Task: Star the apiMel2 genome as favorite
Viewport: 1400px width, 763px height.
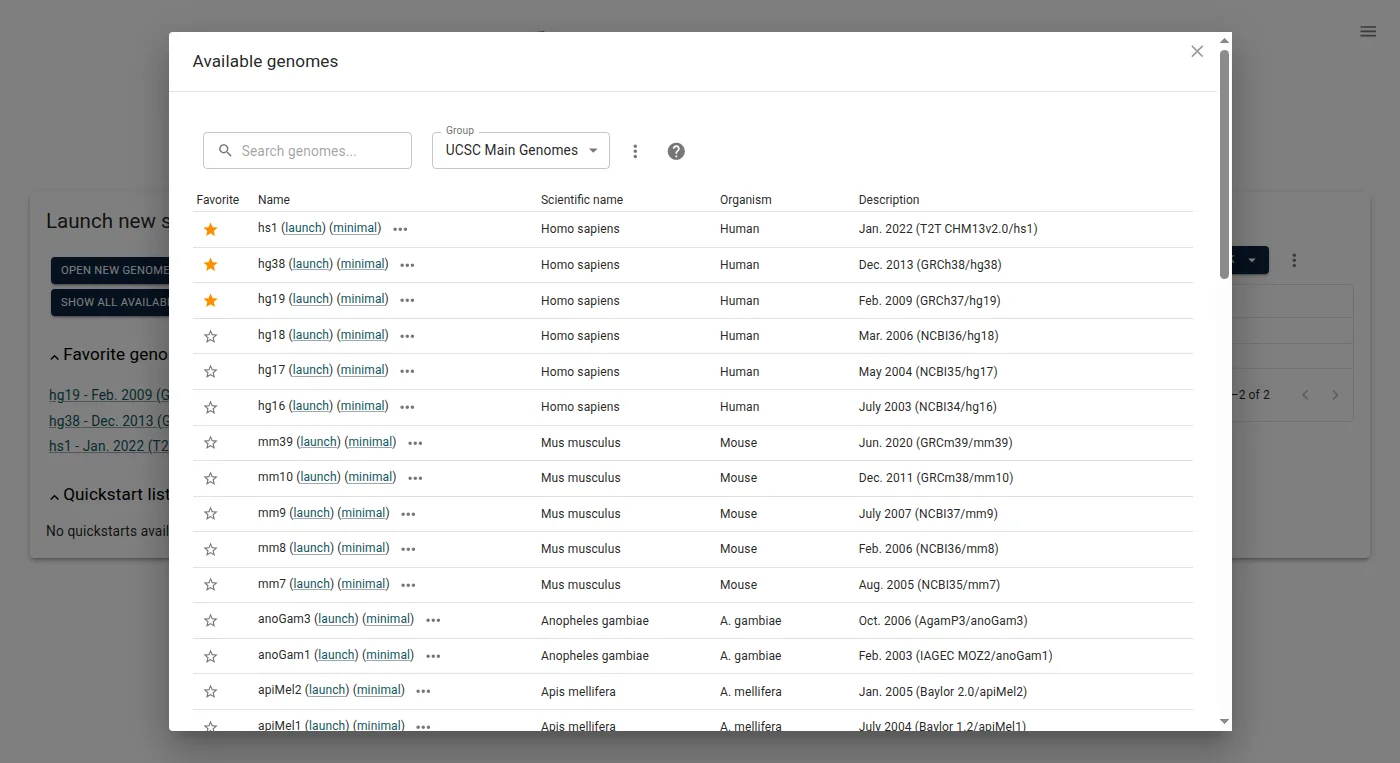Action: (x=210, y=691)
